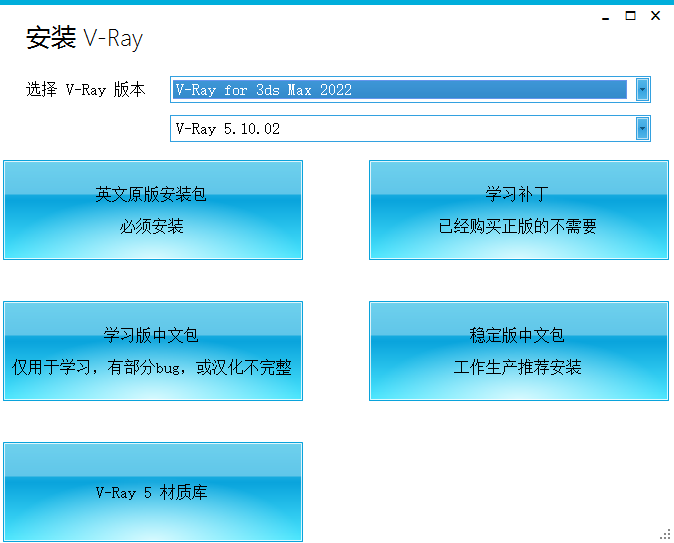Click the 安装 V-Ray title text
674x543 pixels.
point(84,38)
